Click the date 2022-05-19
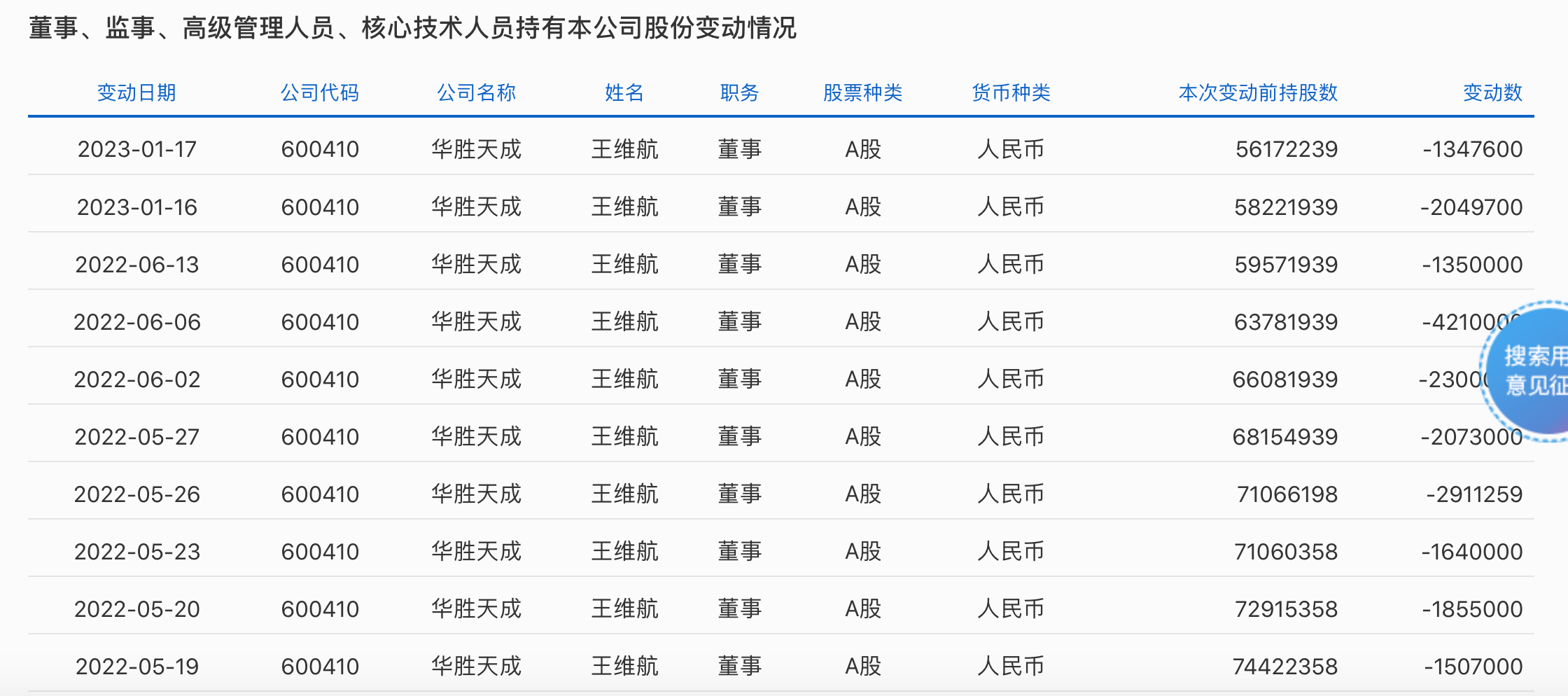1568x696 pixels. (x=137, y=667)
